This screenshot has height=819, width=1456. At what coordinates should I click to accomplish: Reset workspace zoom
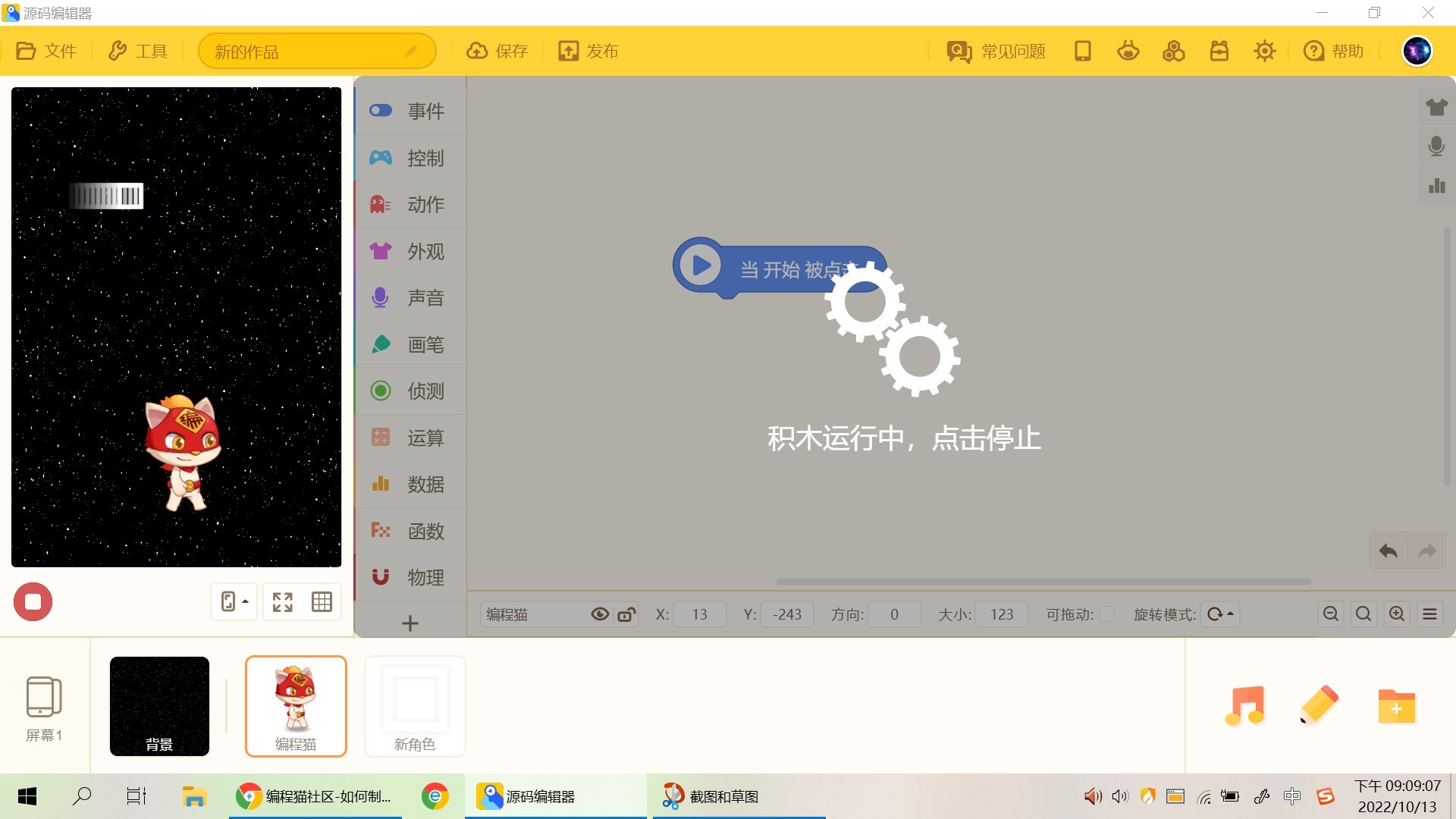click(1363, 614)
